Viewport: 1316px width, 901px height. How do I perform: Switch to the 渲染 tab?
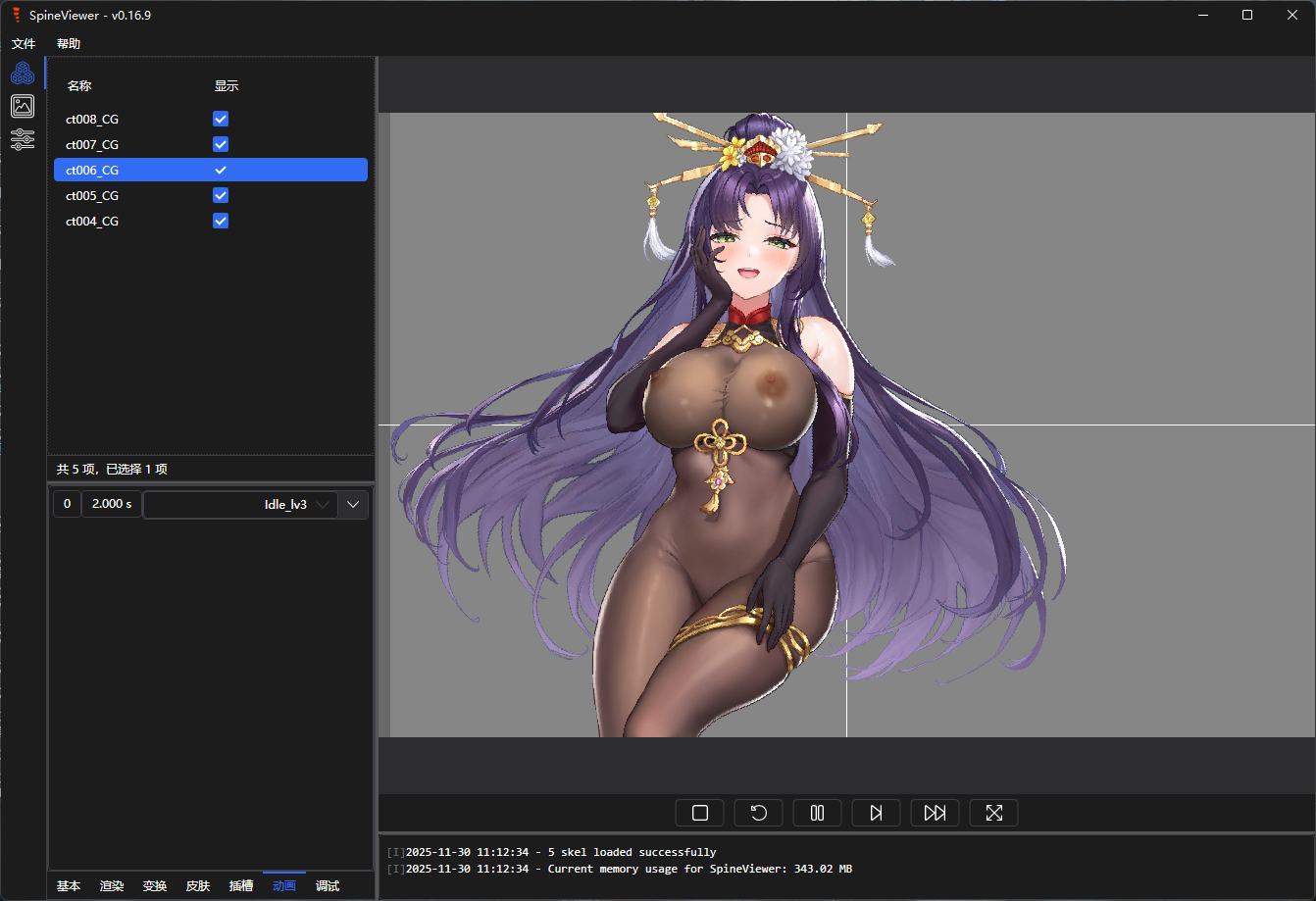coord(112,886)
